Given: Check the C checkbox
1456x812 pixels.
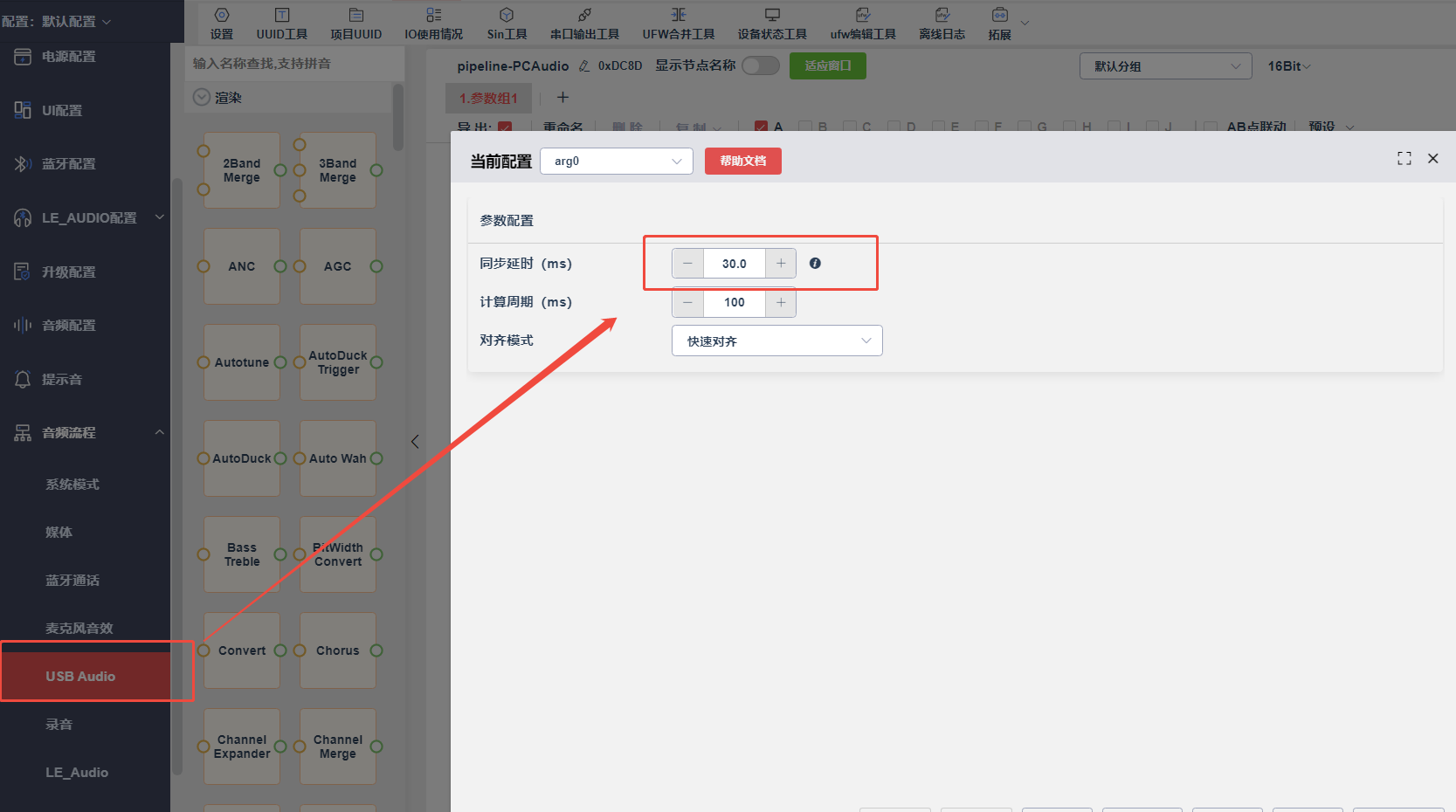Looking at the screenshot, I should [850, 127].
